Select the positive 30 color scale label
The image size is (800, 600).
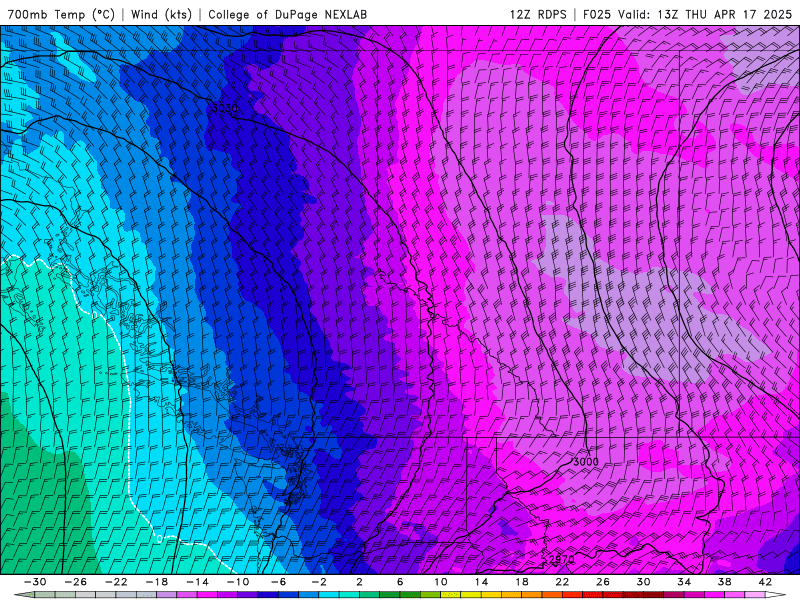[x=643, y=582]
